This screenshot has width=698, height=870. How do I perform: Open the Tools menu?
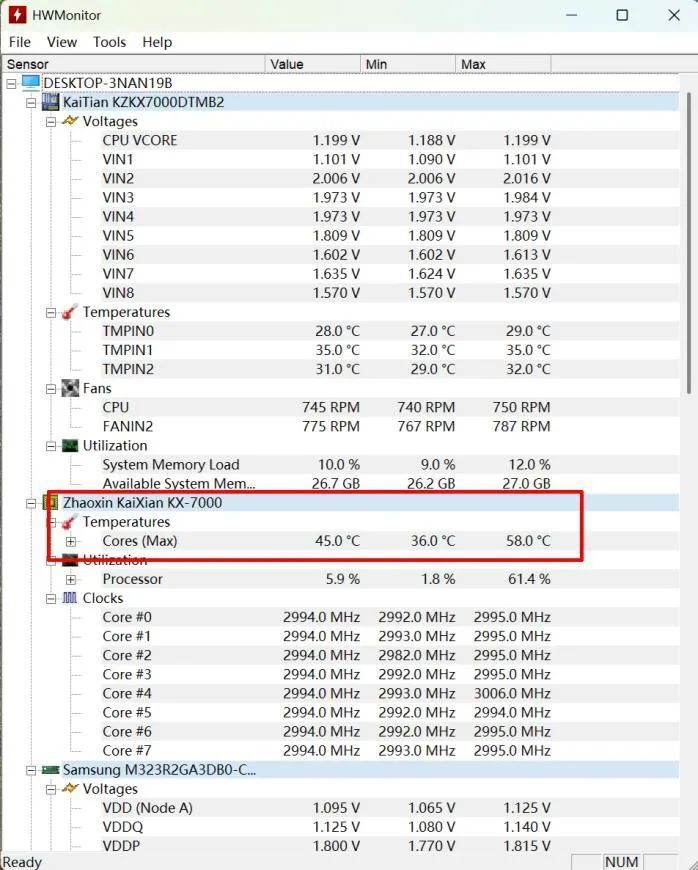pyautogui.click(x=109, y=42)
